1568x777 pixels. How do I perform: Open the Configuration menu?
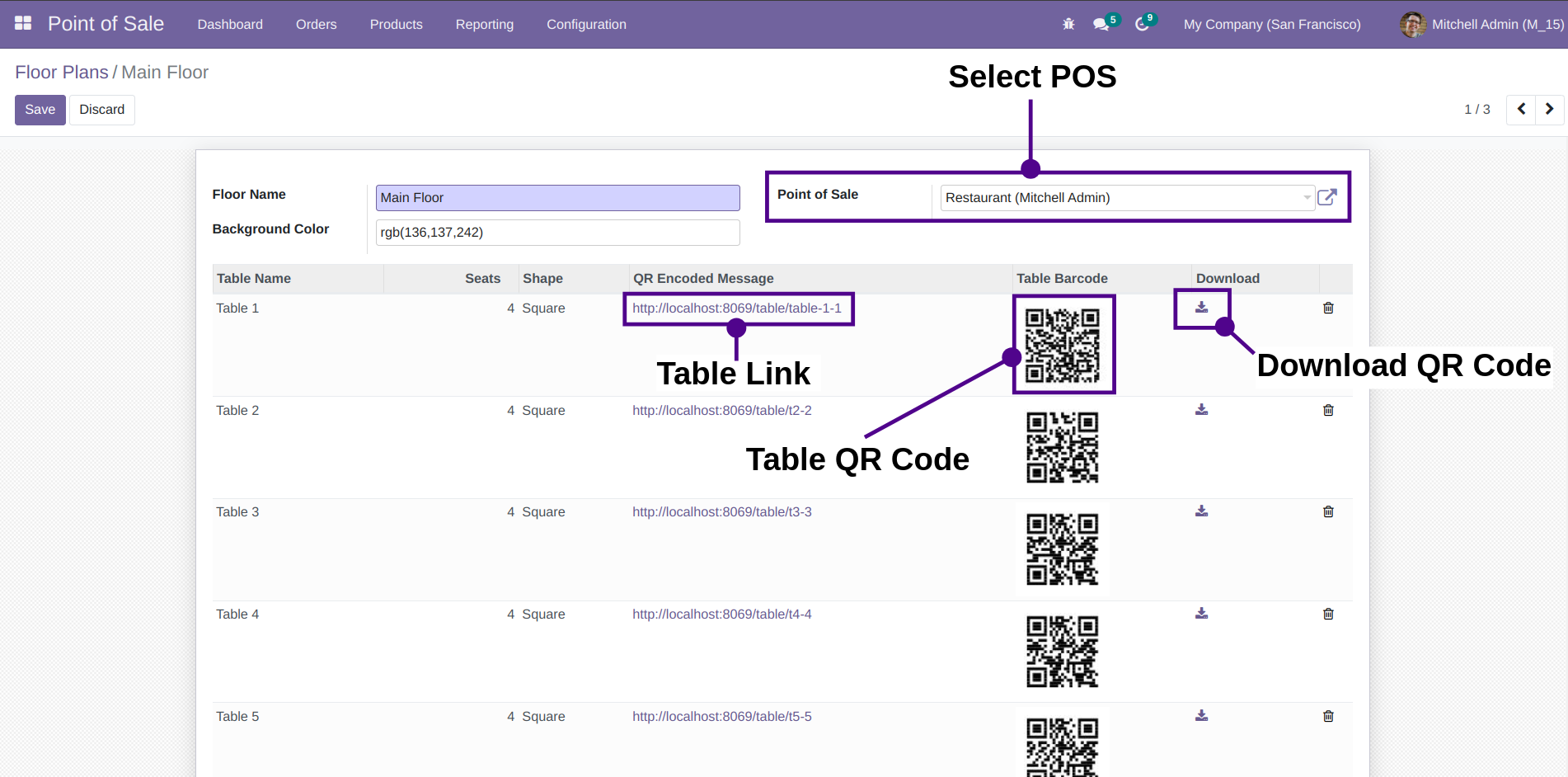[587, 25]
